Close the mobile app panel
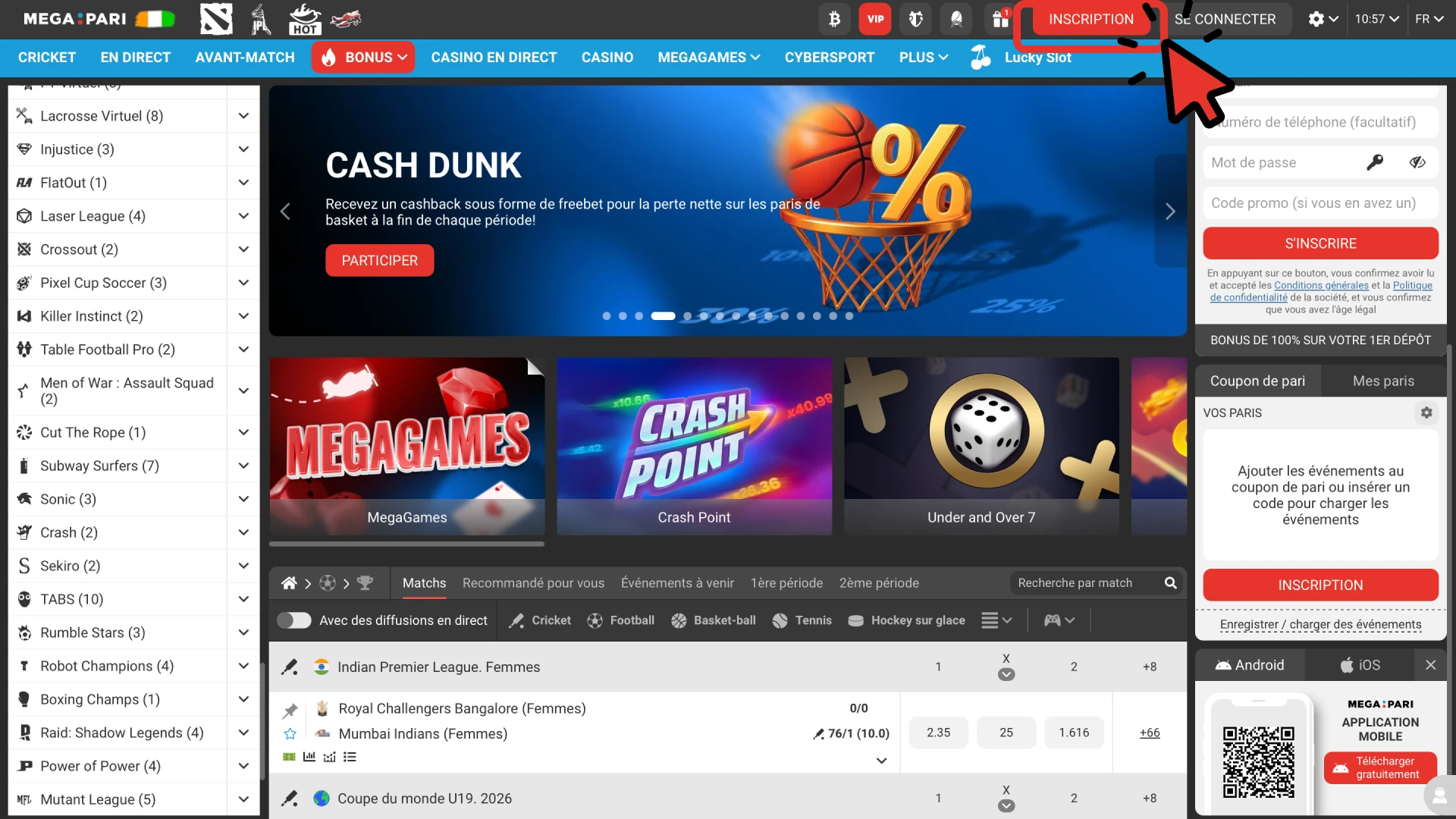Screen dimensions: 1456x819 tap(1430, 665)
